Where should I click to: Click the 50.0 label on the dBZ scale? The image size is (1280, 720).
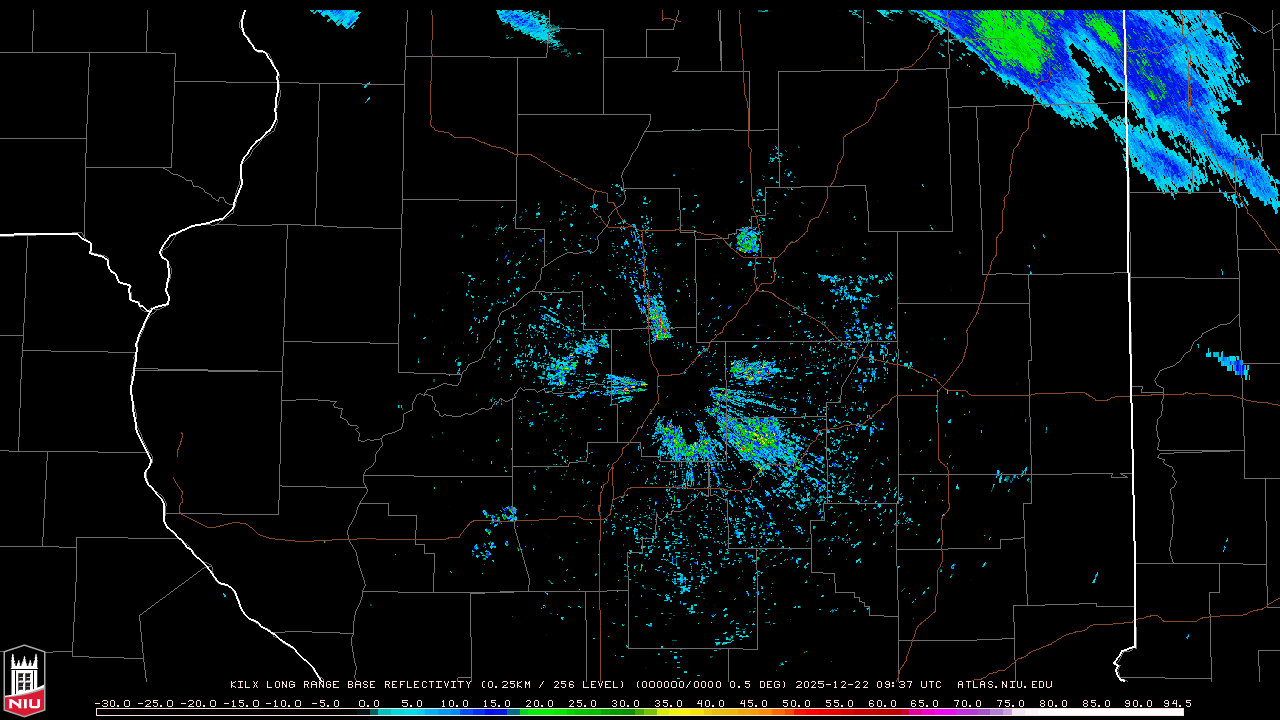(x=796, y=703)
